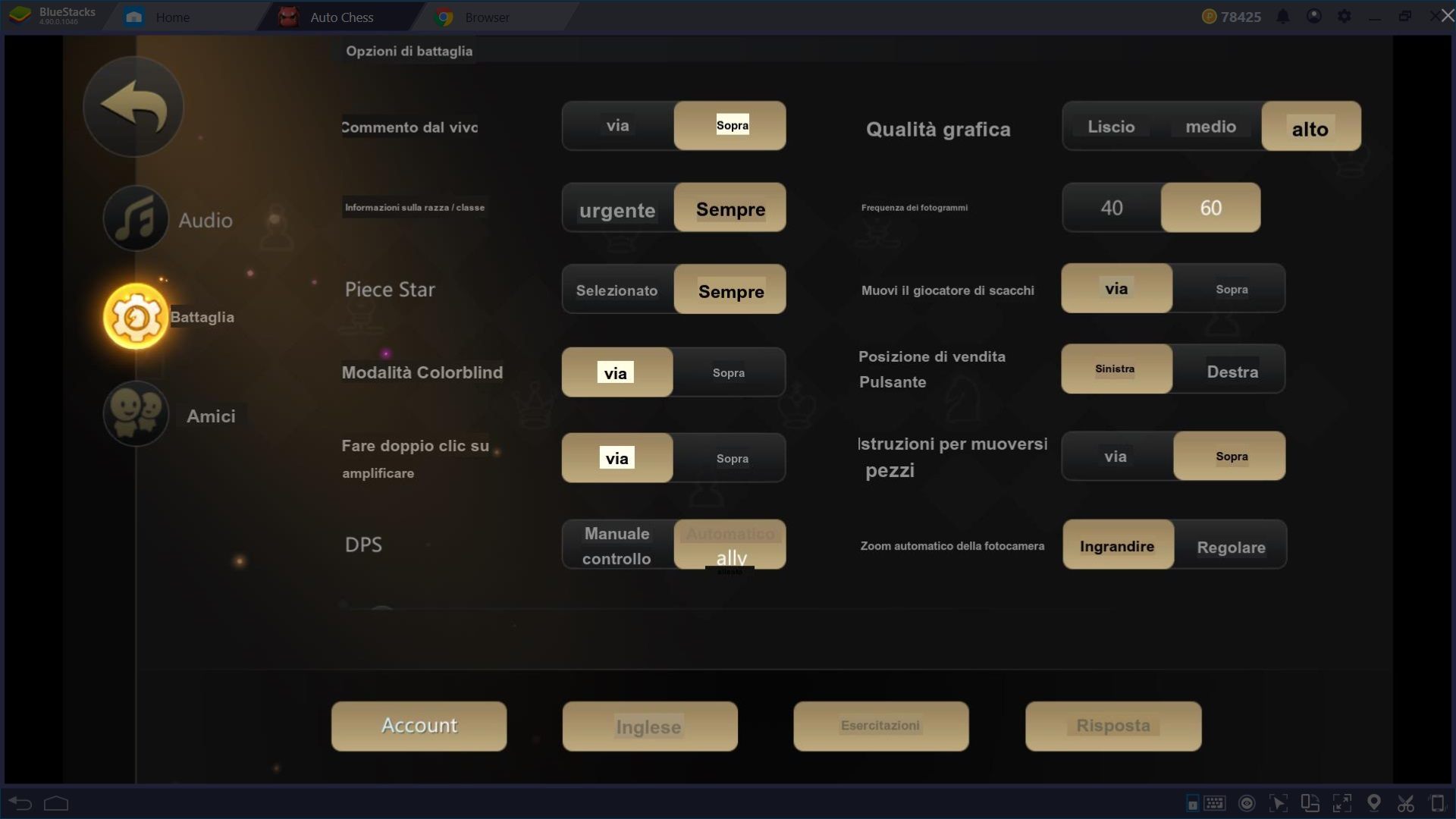Click the Battaglia settings gear icon
Screen dimensions: 1456x819
[135, 317]
